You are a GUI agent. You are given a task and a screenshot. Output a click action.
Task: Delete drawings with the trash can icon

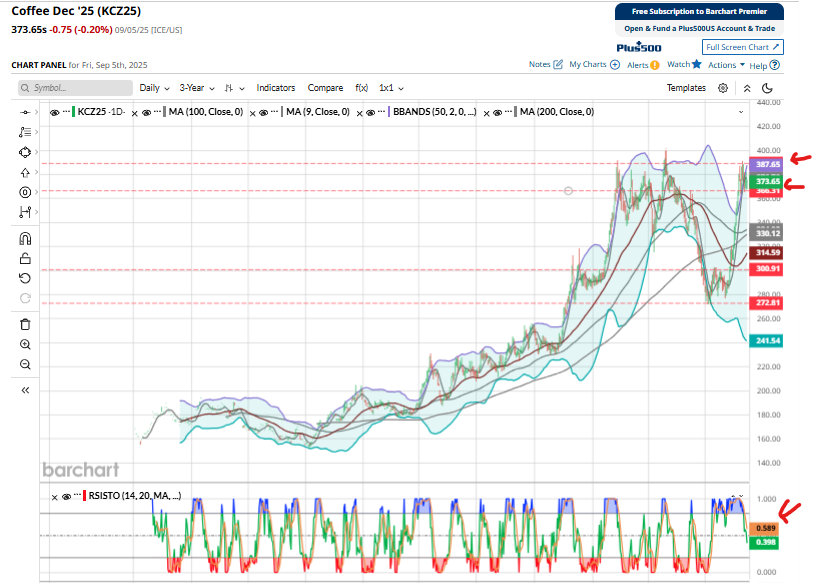tap(25, 324)
